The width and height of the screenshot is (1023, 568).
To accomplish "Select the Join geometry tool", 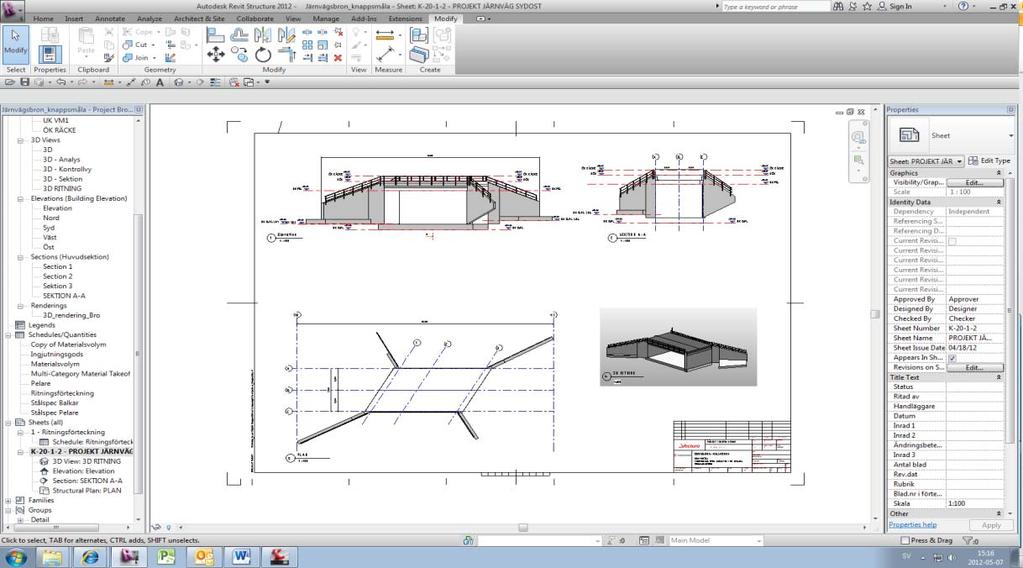I will [x=139, y=57].
